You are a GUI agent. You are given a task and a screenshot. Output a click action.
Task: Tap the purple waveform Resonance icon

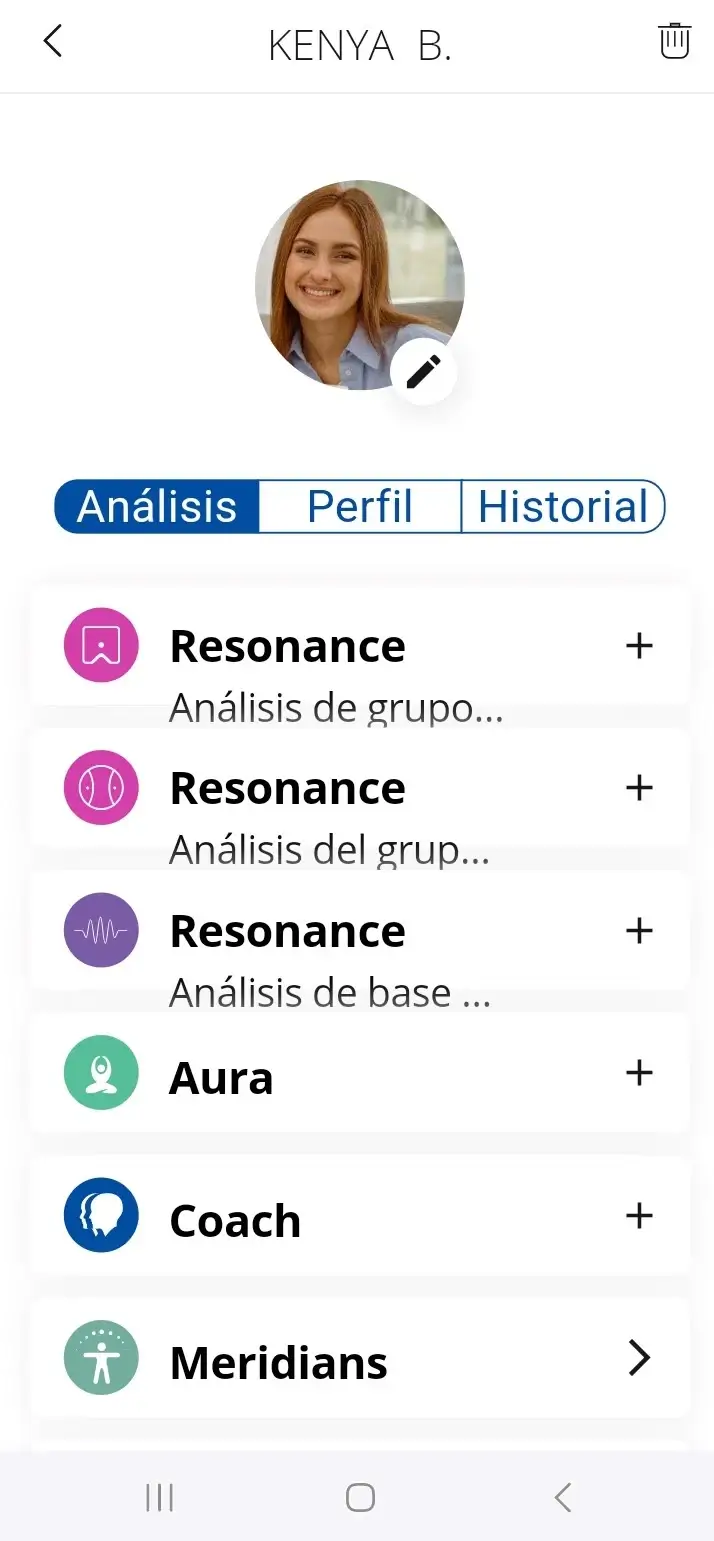[101, 931]
